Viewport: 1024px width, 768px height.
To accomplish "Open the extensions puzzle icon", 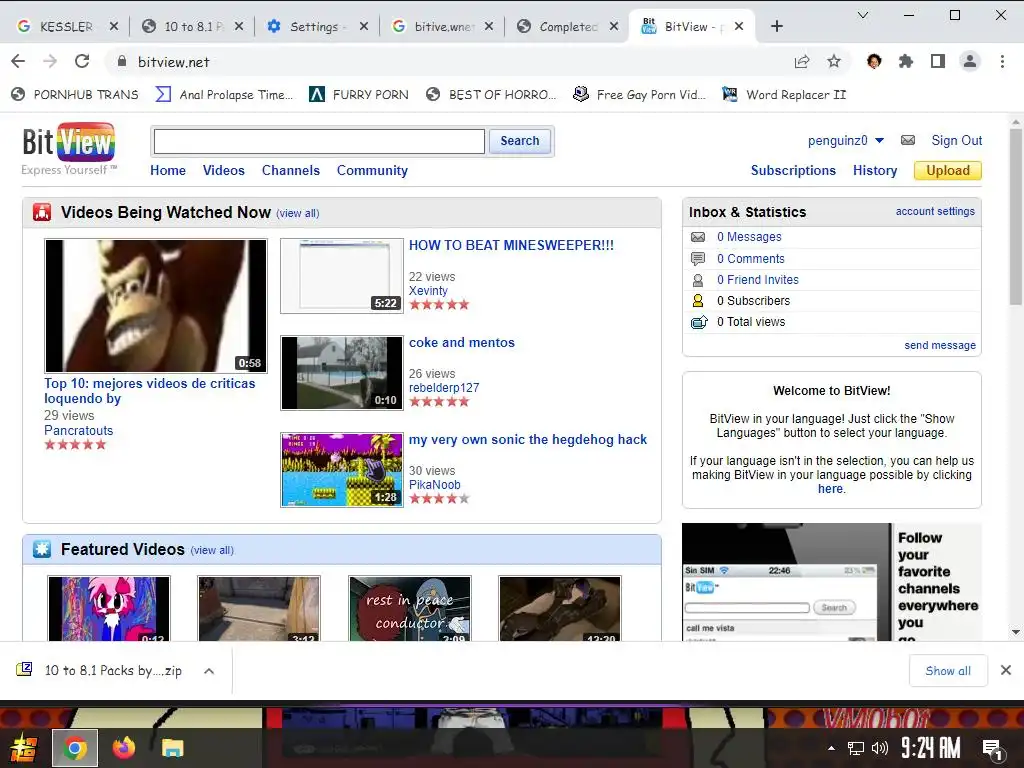I will tap(906, 61).
